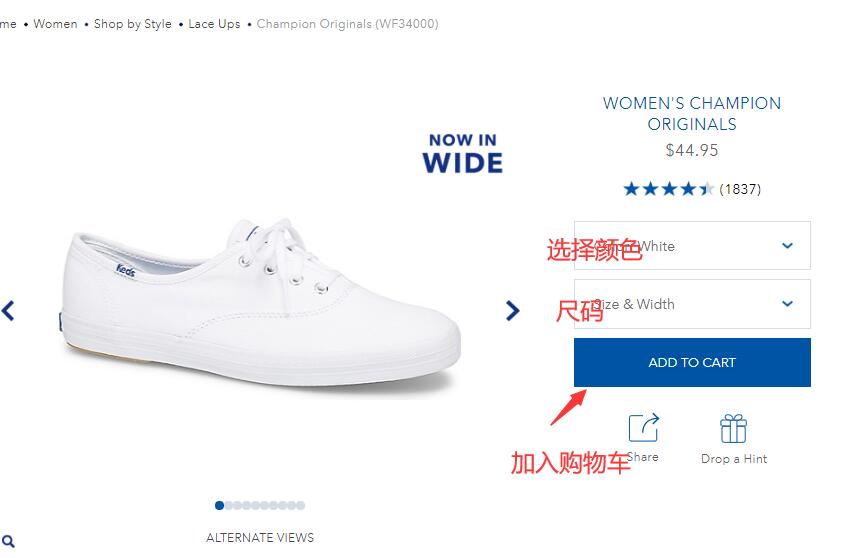Viewport: 845px width, 558px height.
Task: Select the first image carousel dot
Action: tap(219, 506)
